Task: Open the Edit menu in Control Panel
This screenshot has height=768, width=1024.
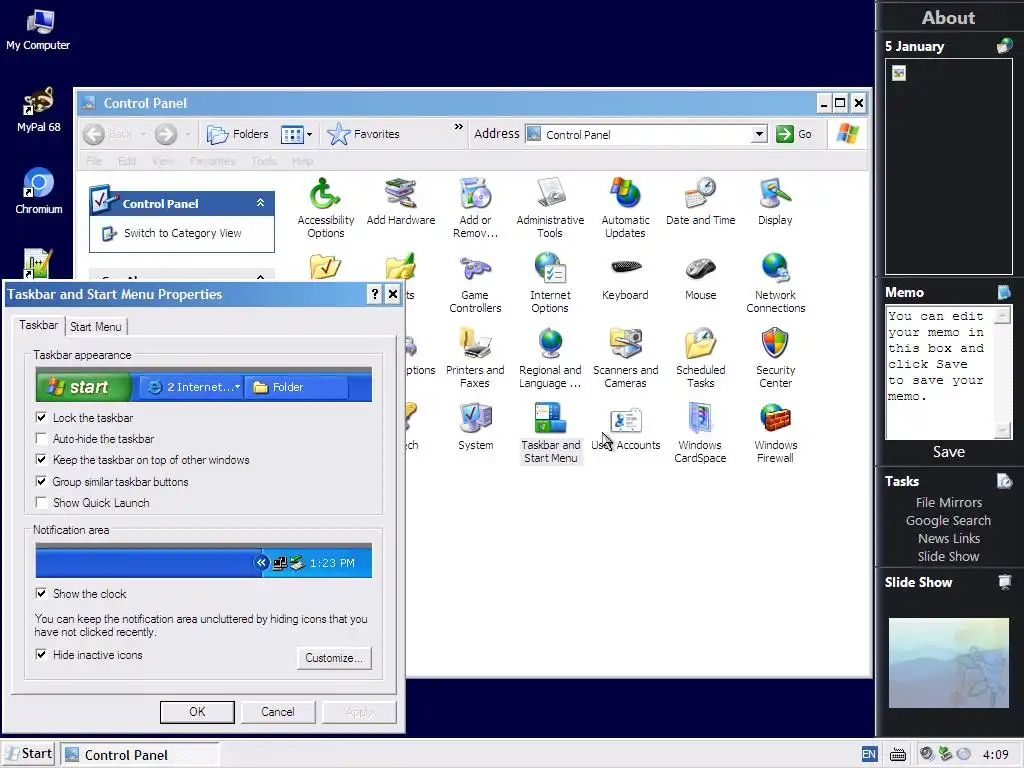Action: [x=127, y=161]
